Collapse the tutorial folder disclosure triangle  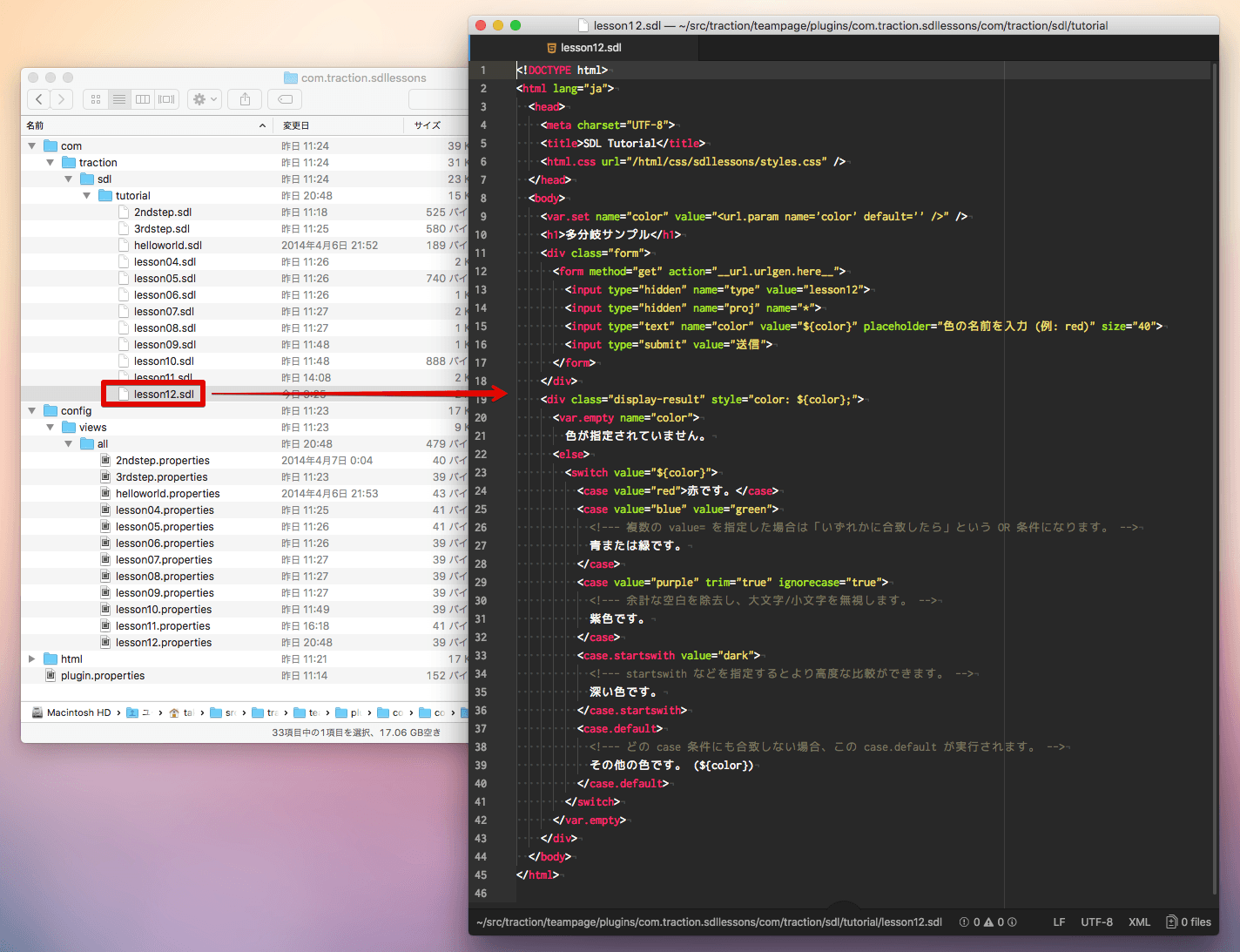(x=87, y=196)
